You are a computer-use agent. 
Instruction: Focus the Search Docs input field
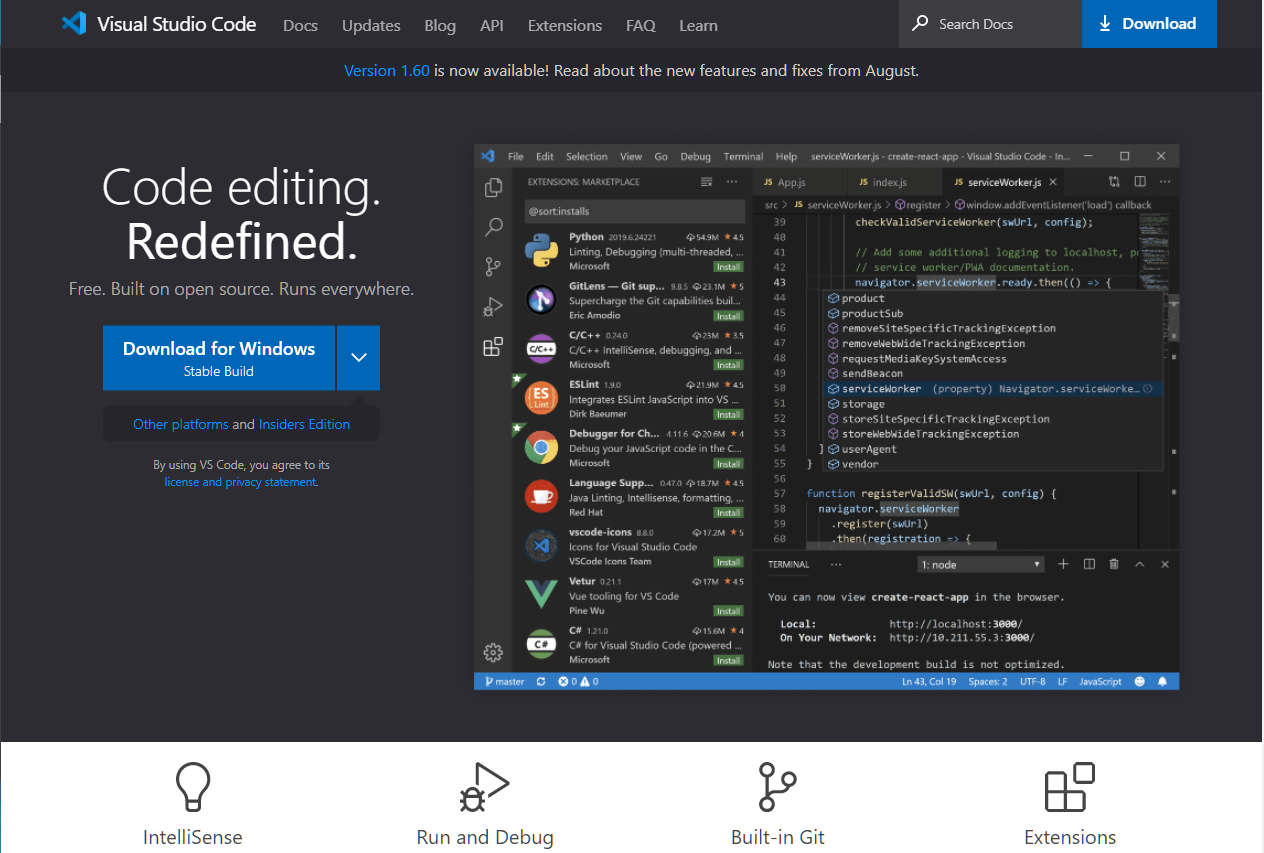pyautogui.click(x=991, y=24)
